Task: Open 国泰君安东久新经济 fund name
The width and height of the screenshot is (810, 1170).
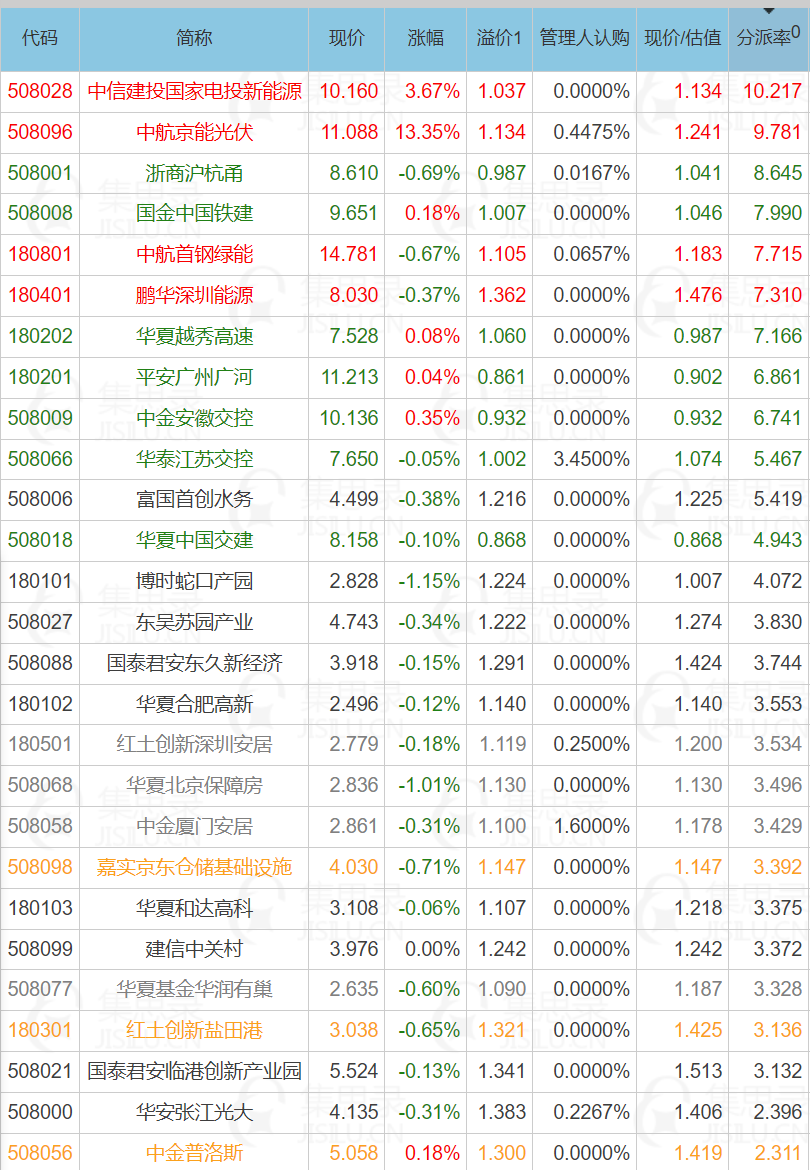Action: coord(195,663)
